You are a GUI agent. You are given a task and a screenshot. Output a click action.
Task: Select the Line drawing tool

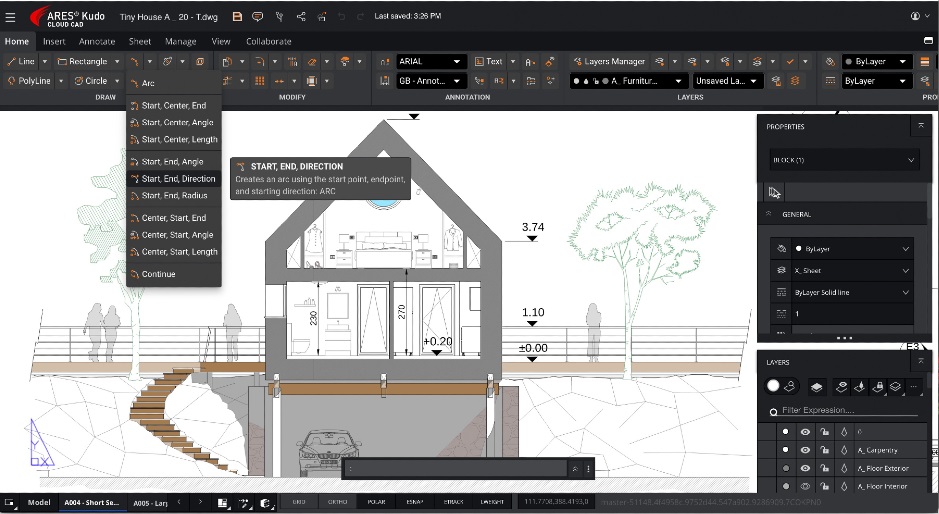(x=21, y=62)
